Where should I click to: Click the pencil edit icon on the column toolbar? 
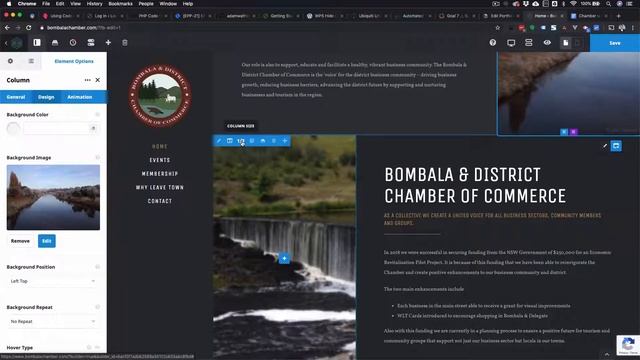(x=219, y=140)
